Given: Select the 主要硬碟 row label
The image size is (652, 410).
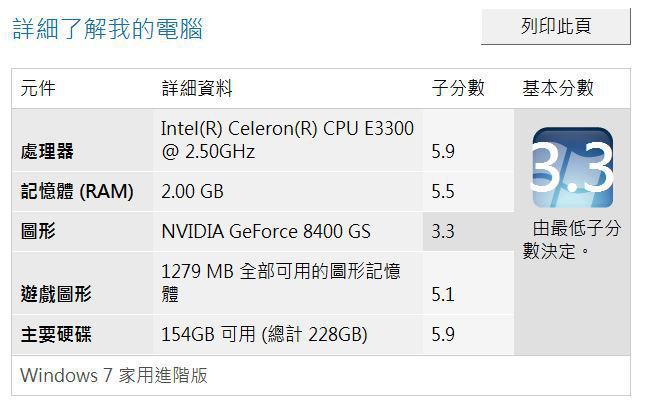Looking at the screenshot, I should tap(56, 334).
